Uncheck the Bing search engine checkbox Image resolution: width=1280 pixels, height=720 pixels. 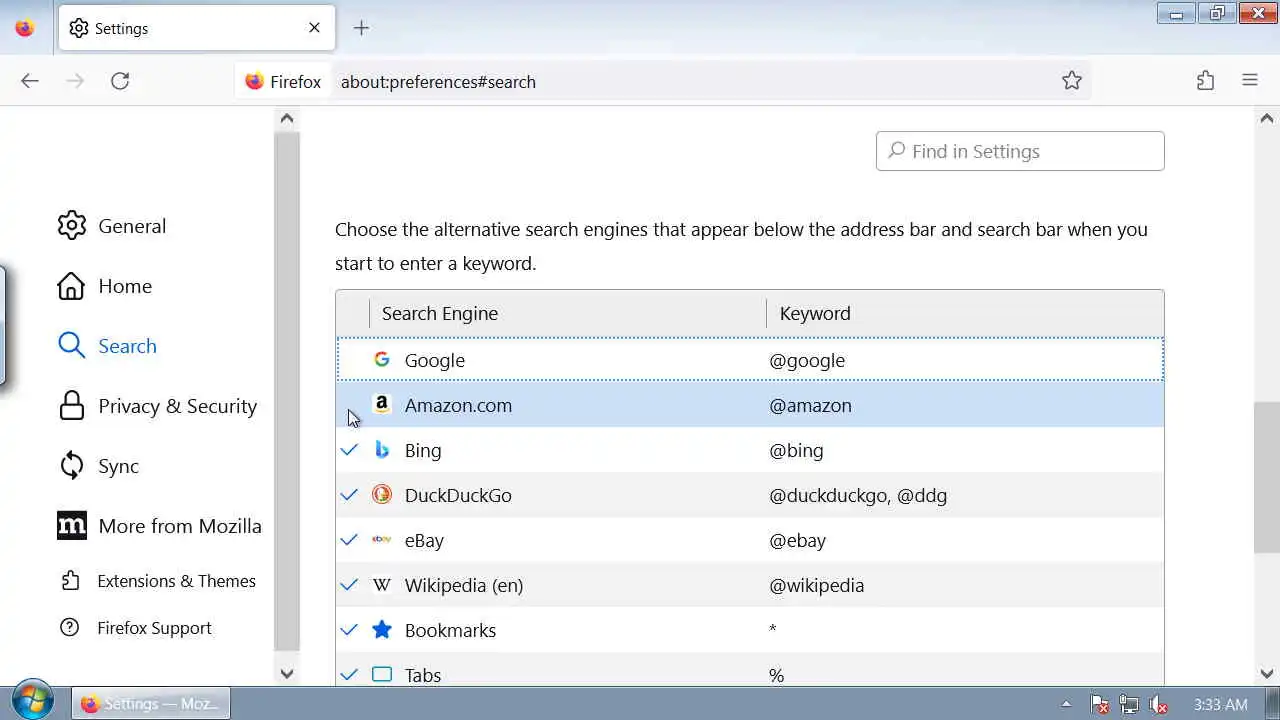coord(349,450)
